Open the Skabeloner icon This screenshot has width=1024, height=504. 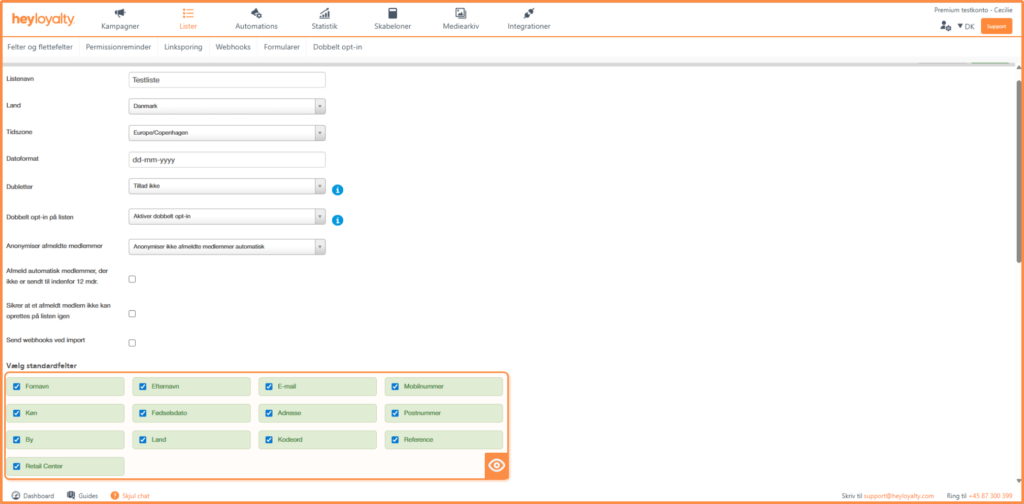[x=393, y=13]
